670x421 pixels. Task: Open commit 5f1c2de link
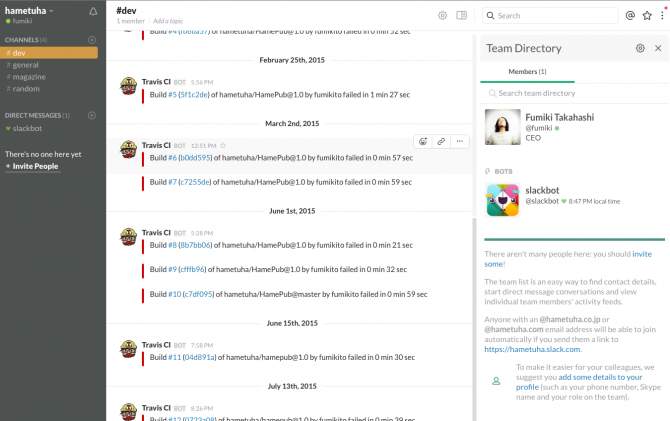point(194,95)
